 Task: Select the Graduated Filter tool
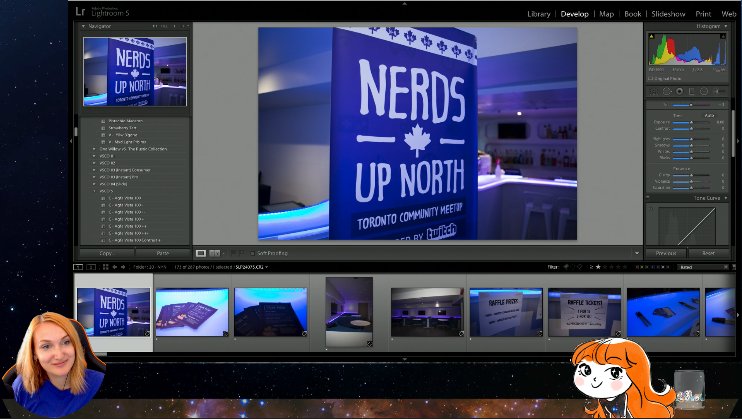[x=692, y=91]
